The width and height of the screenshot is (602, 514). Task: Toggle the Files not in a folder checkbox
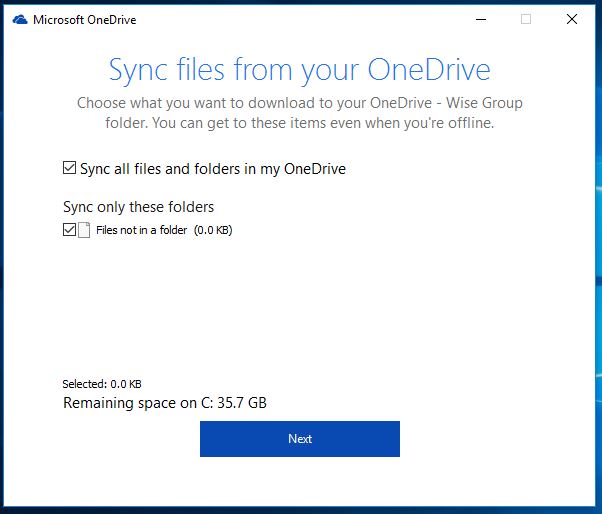click(x=69, y=230)
